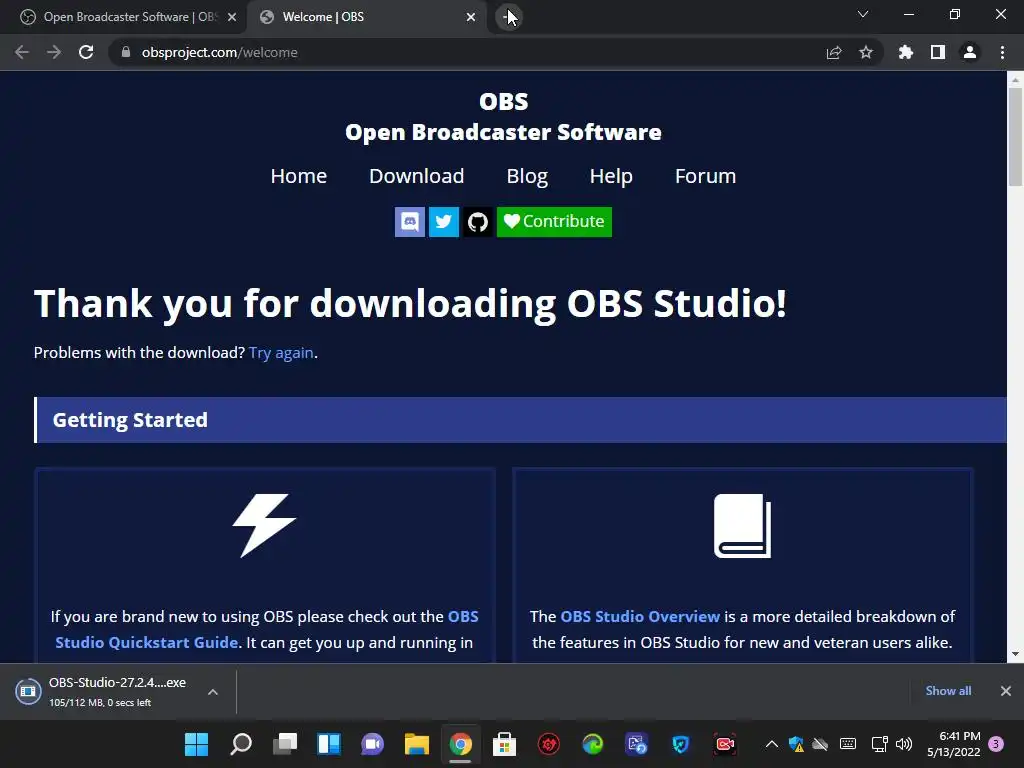
Task: View site info lock icon
Action: (126, 52)
